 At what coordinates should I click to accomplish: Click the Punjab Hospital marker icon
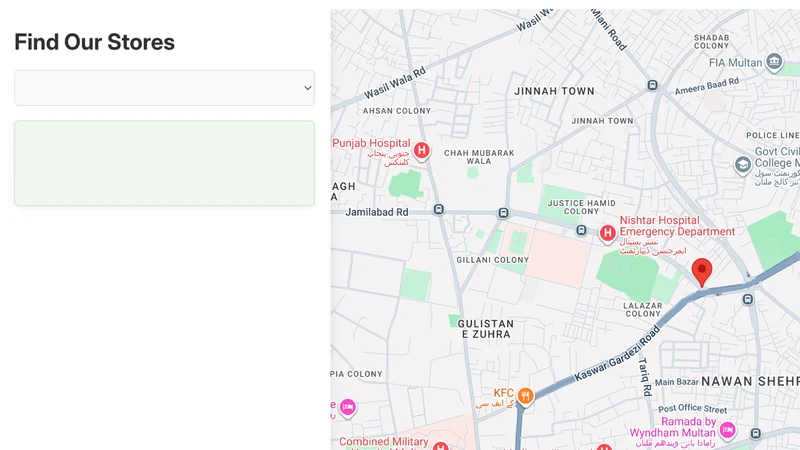(x=421, y=151)
